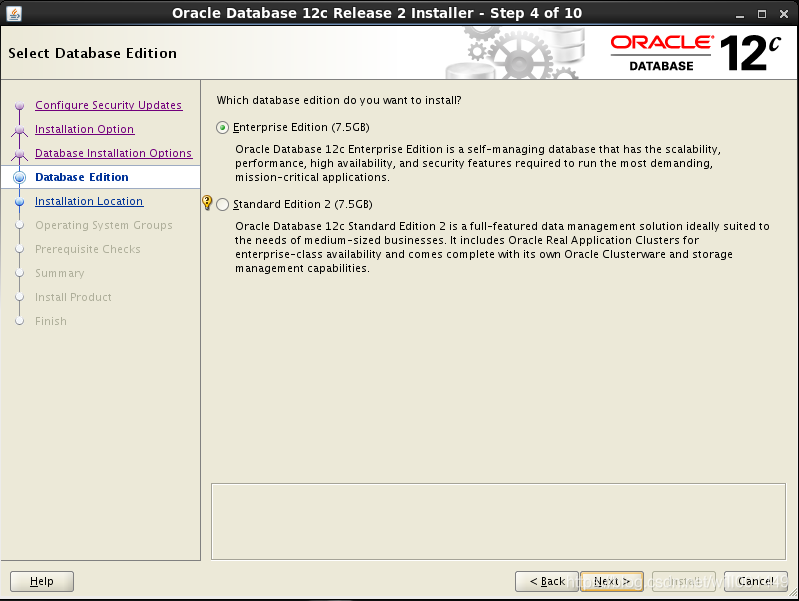Click the Standard Edition 2 description text
This screenshot has height=601, width=799.
coord(502,247)
